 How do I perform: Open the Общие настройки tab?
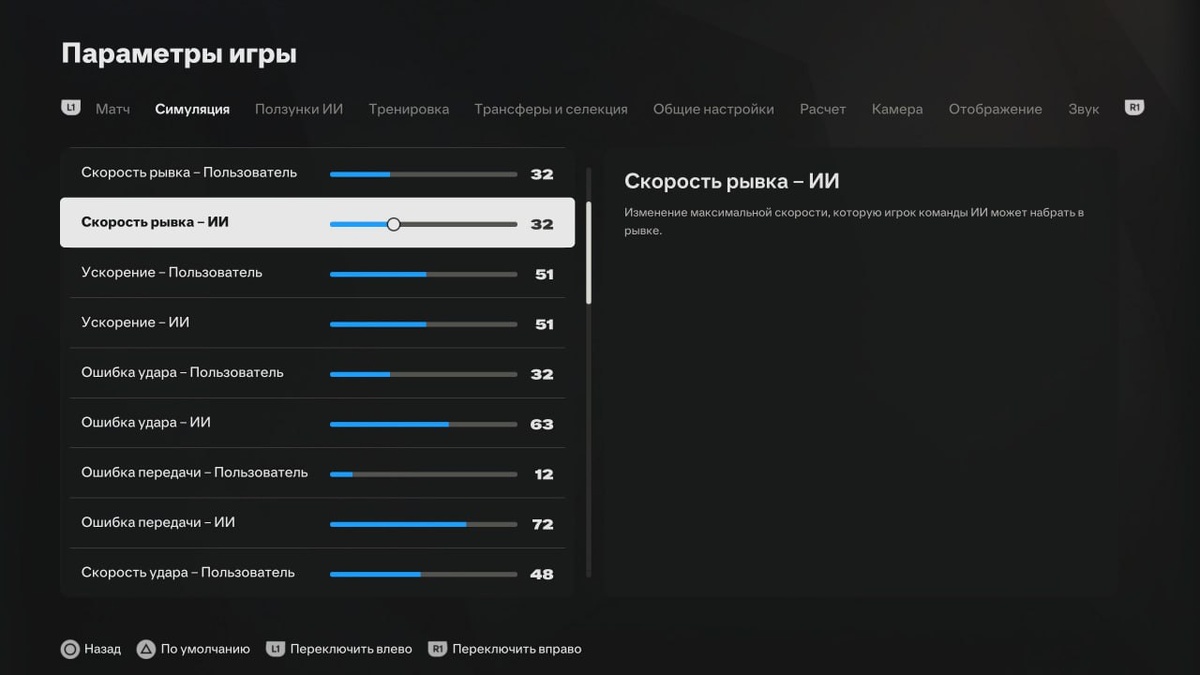[714, 109]
